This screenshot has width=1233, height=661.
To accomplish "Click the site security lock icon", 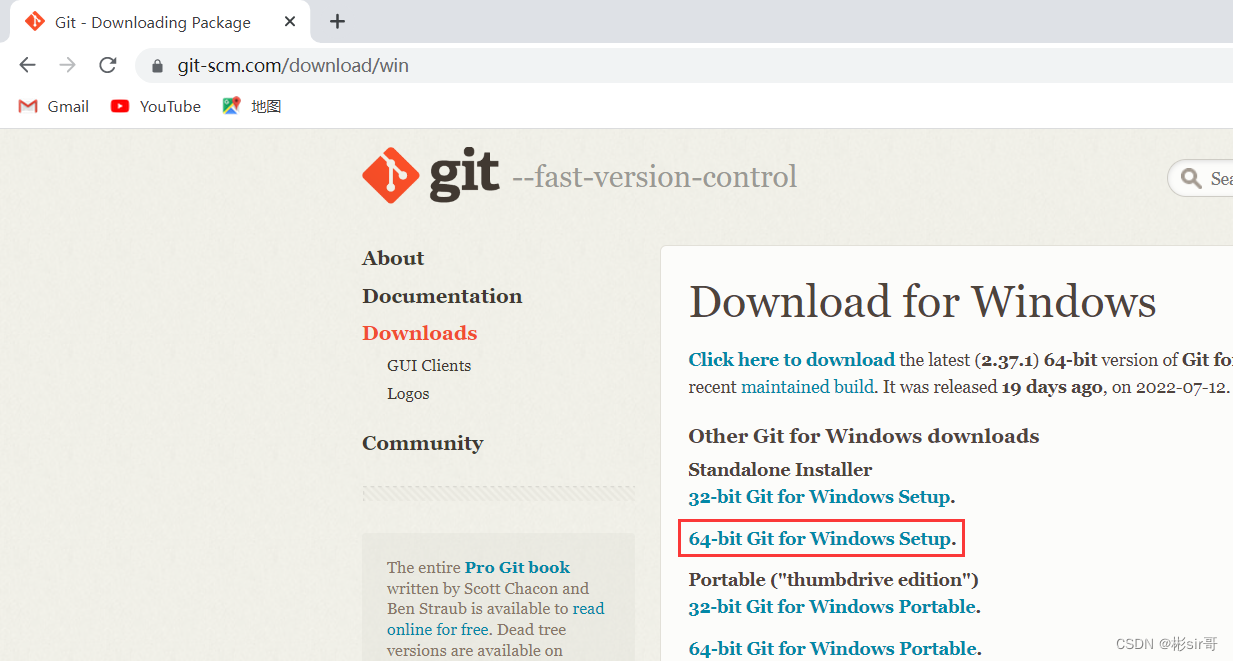I will coord(156,65).
